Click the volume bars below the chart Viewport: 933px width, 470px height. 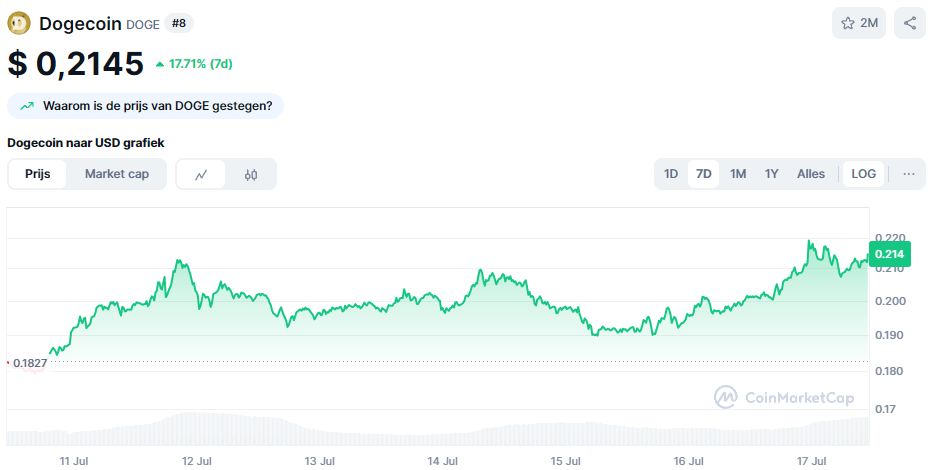pyautogui.click(x=438, y=429)
